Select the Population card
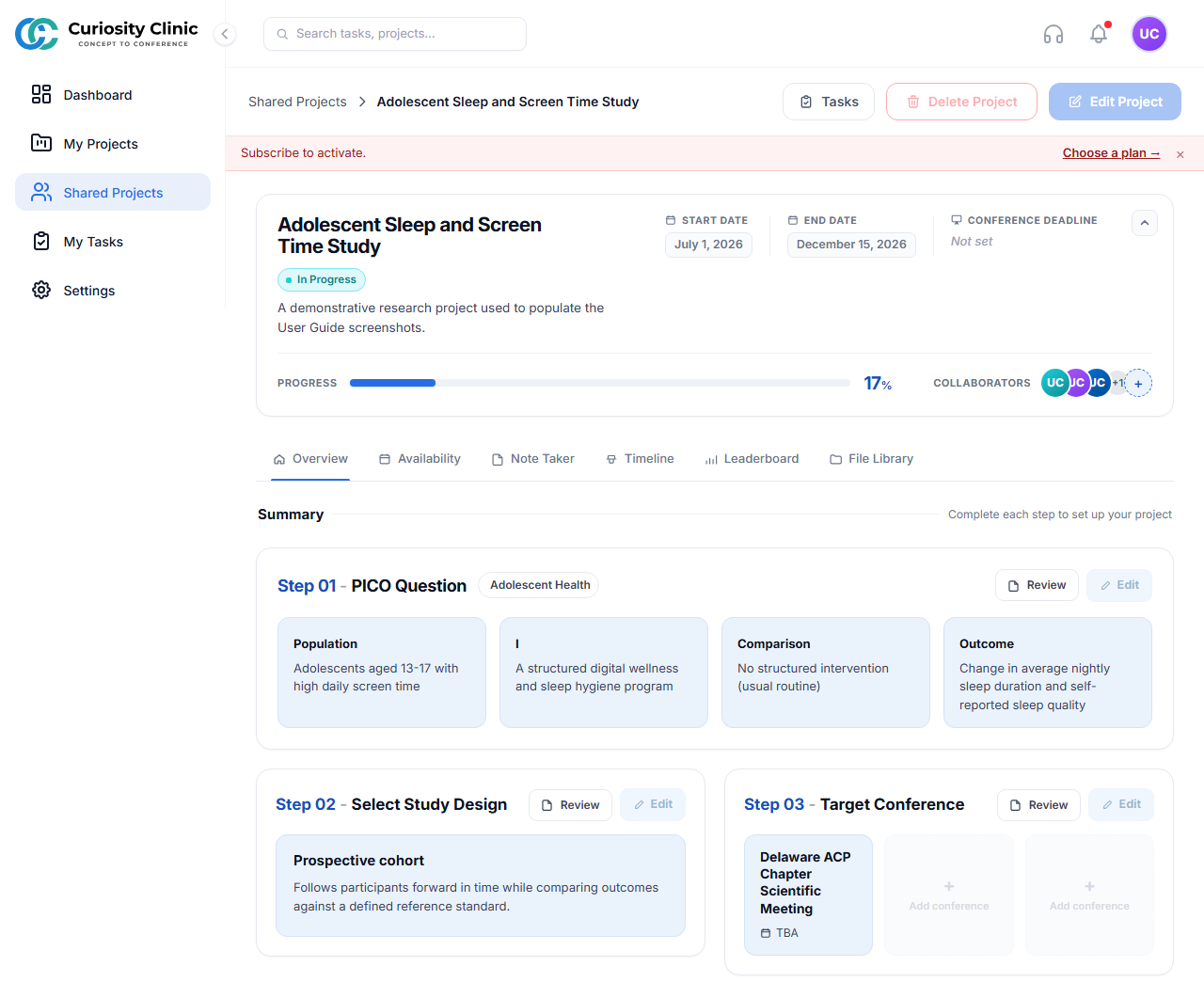Screen dimensions: 1204x998 click(382, 673)
